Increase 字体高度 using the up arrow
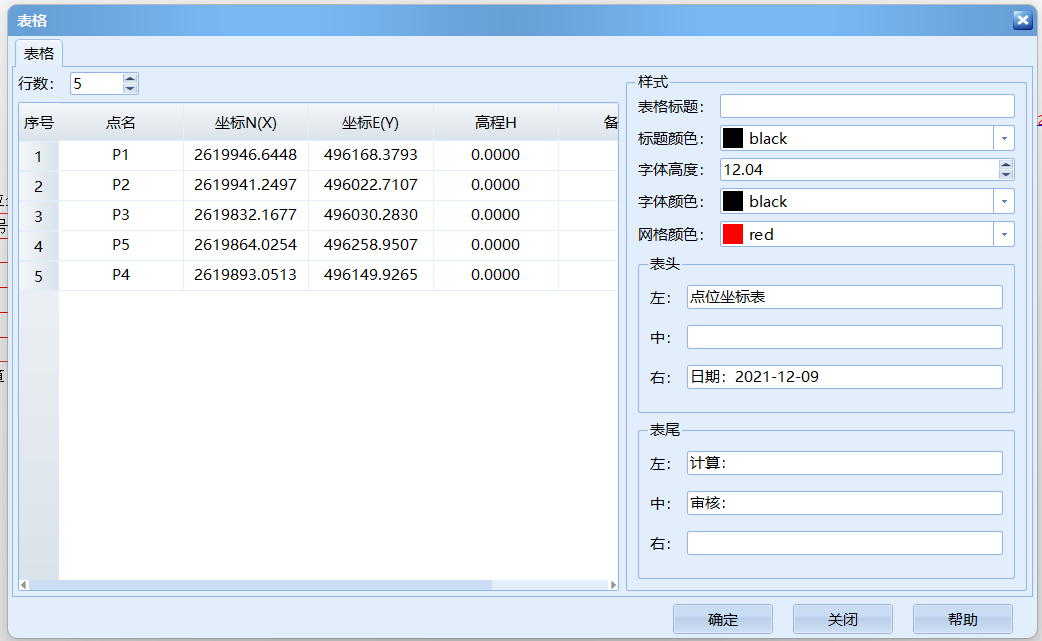The width and height of the screenshot is (1042, 641). [x=1006, y=164]
